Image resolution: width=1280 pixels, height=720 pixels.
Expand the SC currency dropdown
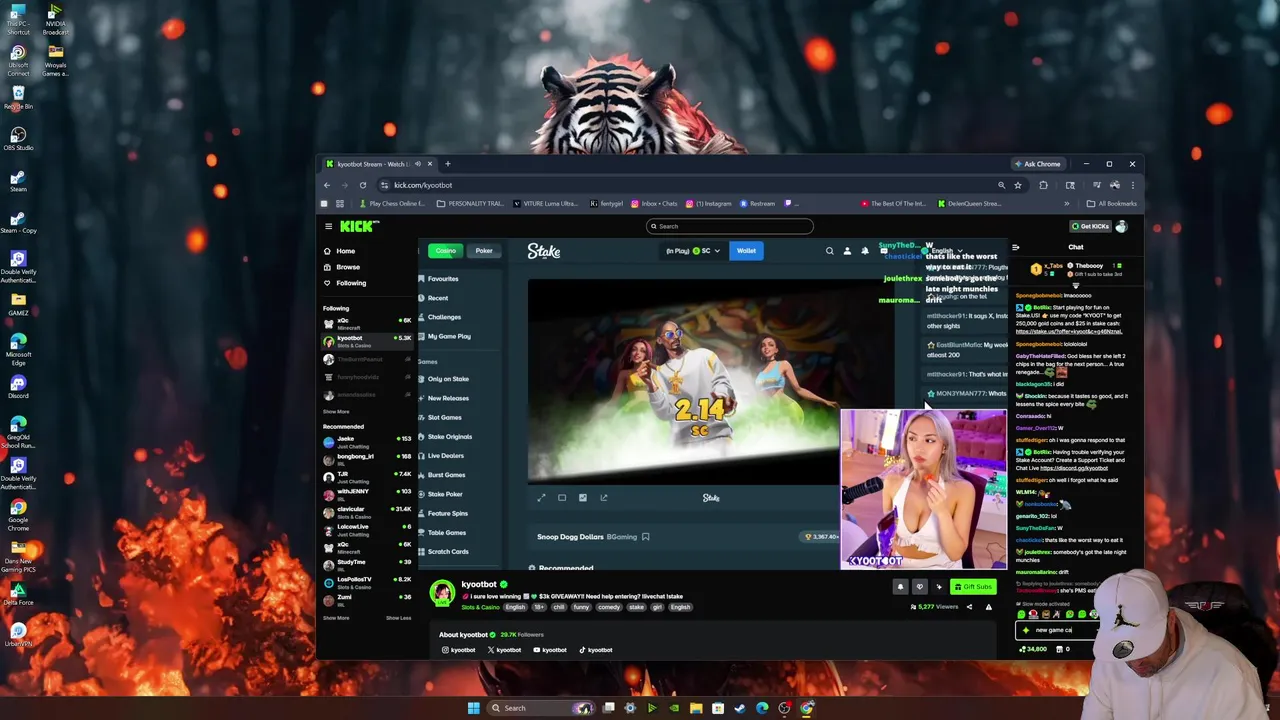(x=693, y=251)
